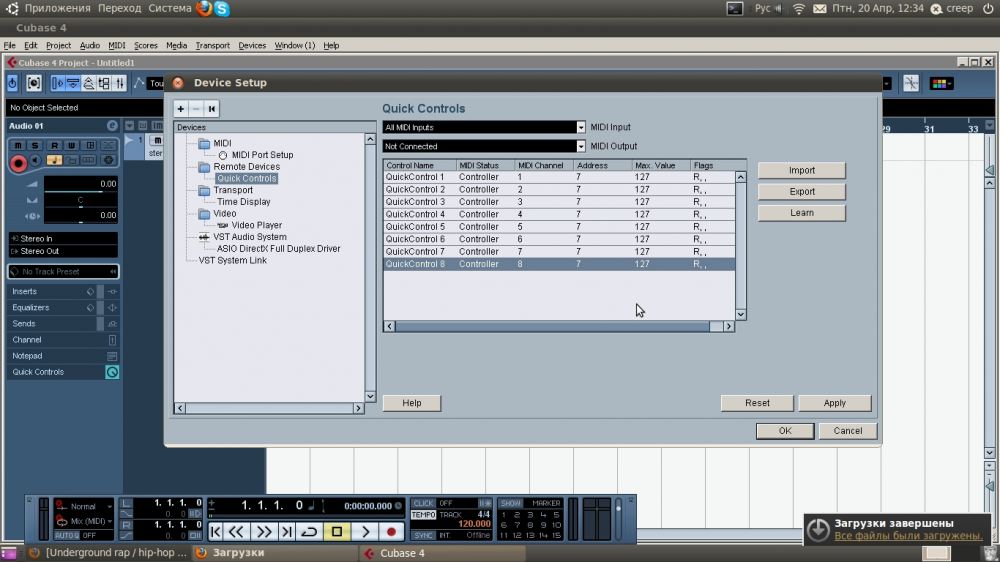
Task: Toggle Write automation W on Audio 01
Action: click(71, 145)
